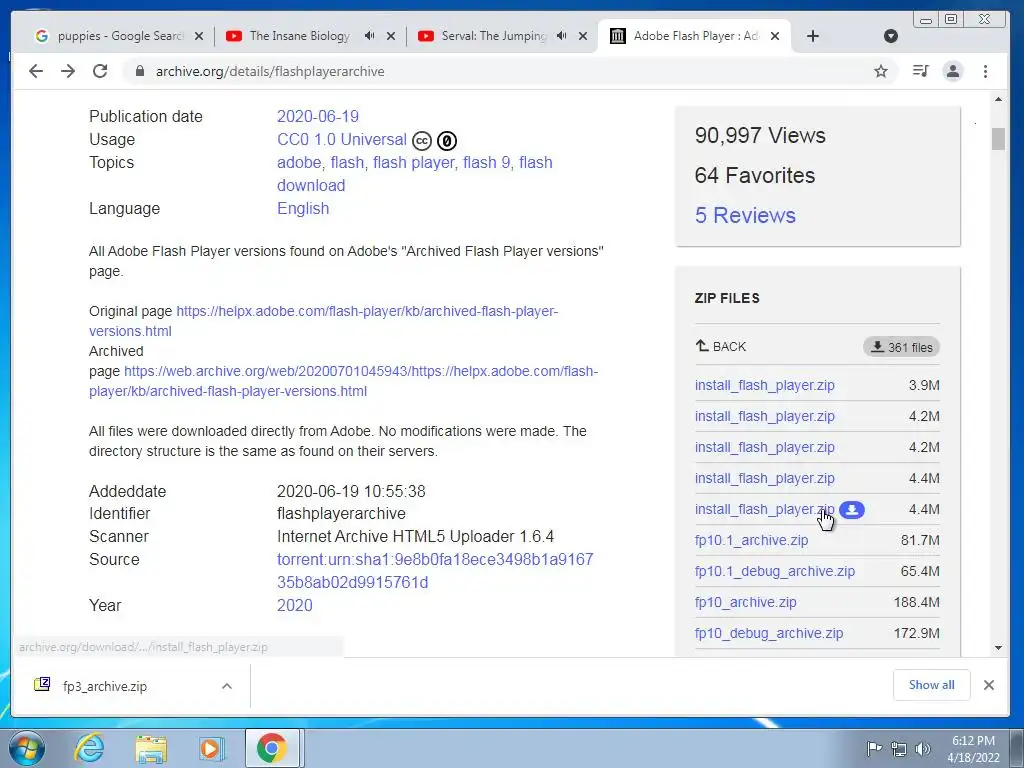The image size is (1024, 768).
Task: Open Action Center flag icon
Action: point(874,749)
